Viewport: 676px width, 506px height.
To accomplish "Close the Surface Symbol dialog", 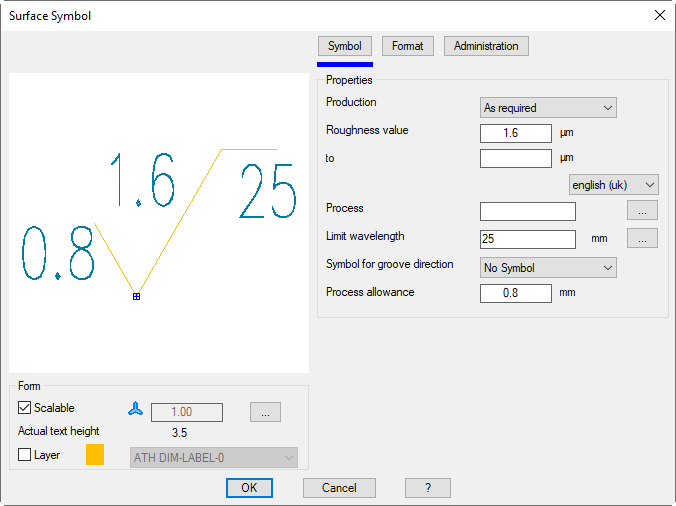I will [x=659, y=15].
